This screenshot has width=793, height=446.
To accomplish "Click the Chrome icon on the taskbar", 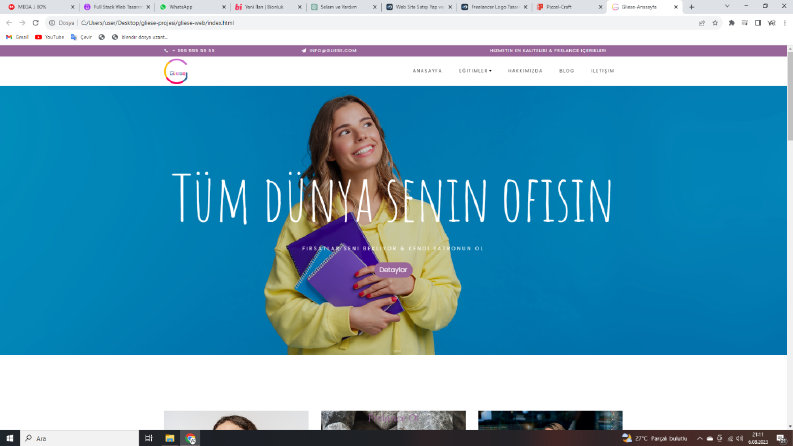I will point(191,438).
